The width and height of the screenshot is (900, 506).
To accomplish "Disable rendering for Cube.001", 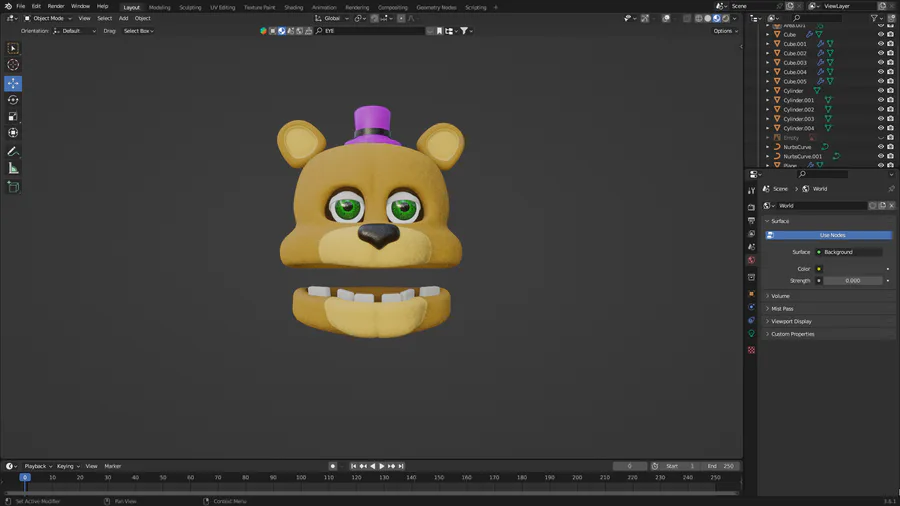I will [890, 44].
